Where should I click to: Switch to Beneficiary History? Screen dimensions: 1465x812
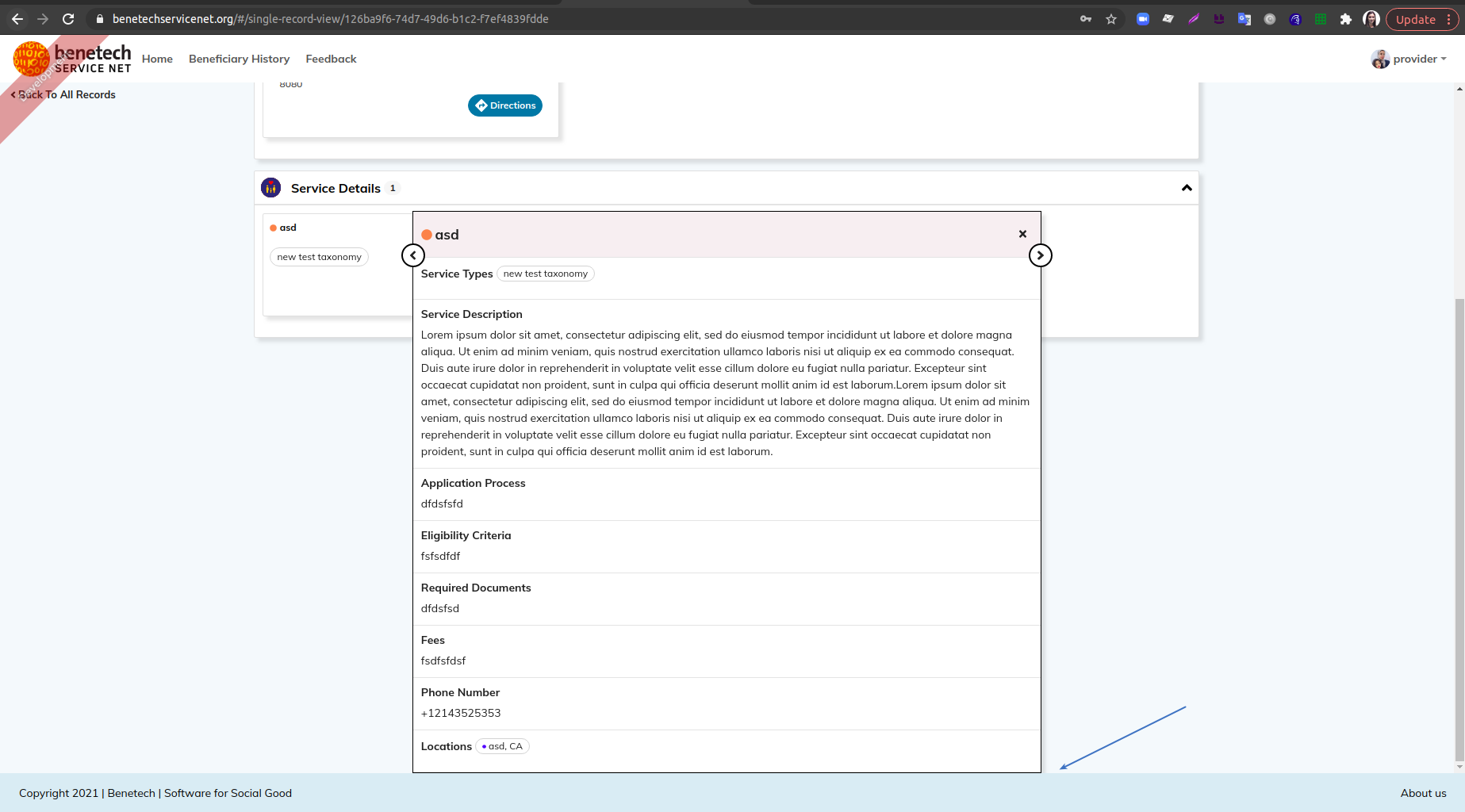coord(239,59)
